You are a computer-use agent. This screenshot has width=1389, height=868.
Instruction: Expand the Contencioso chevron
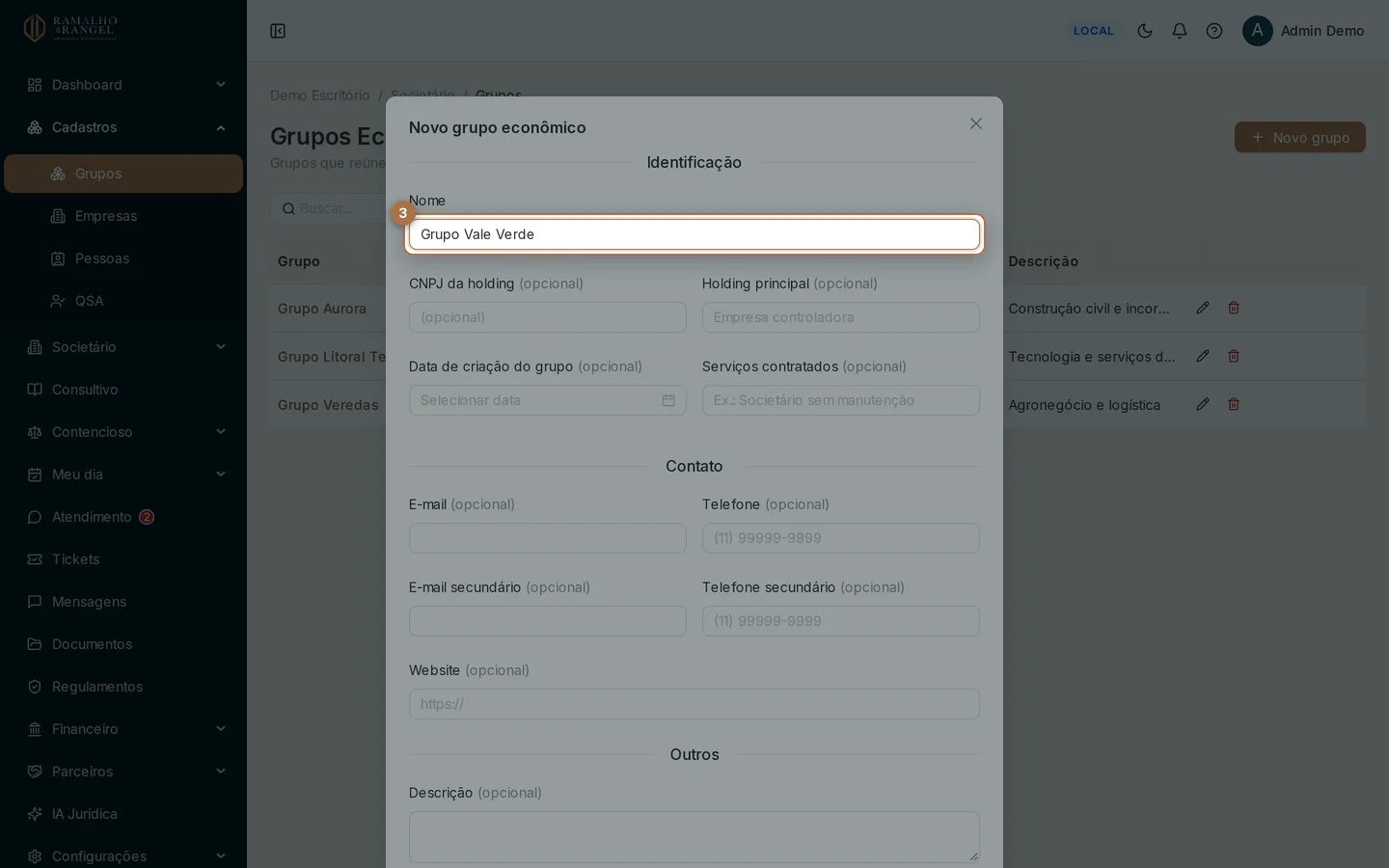[221, 432]
